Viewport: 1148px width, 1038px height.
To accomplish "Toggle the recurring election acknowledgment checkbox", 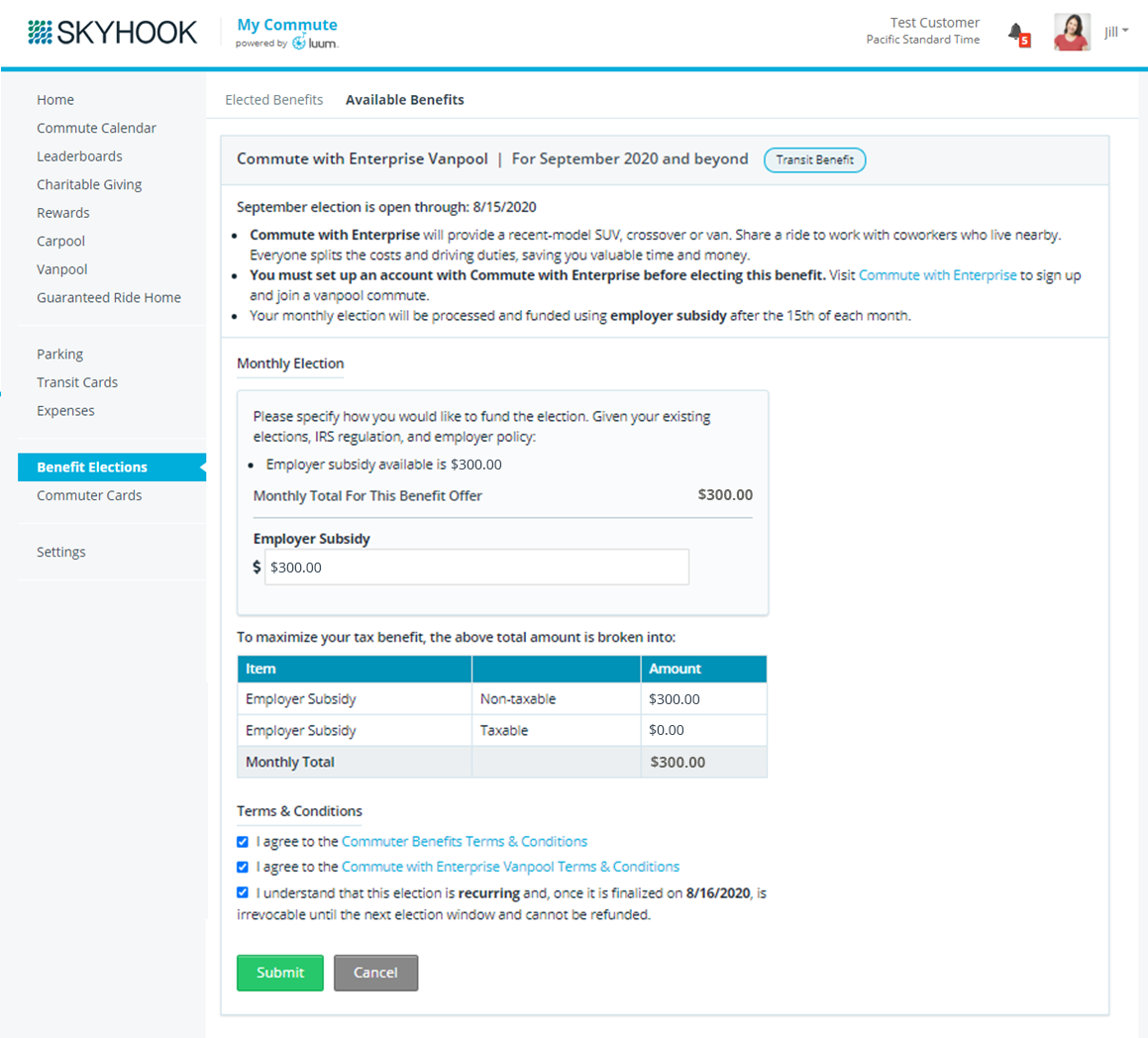I will coord(243,892).
